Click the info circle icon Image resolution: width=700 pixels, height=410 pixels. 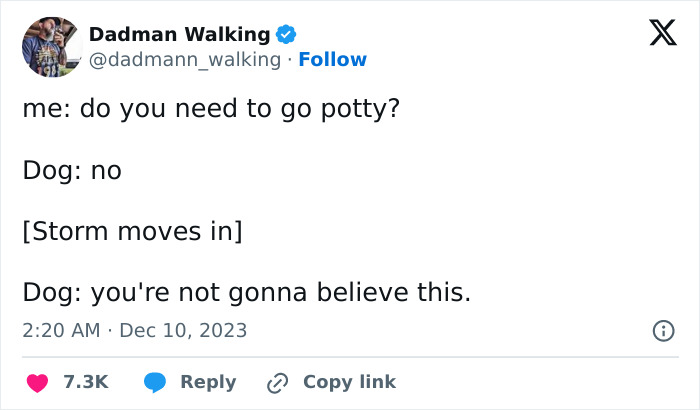[x=662, y=330]
